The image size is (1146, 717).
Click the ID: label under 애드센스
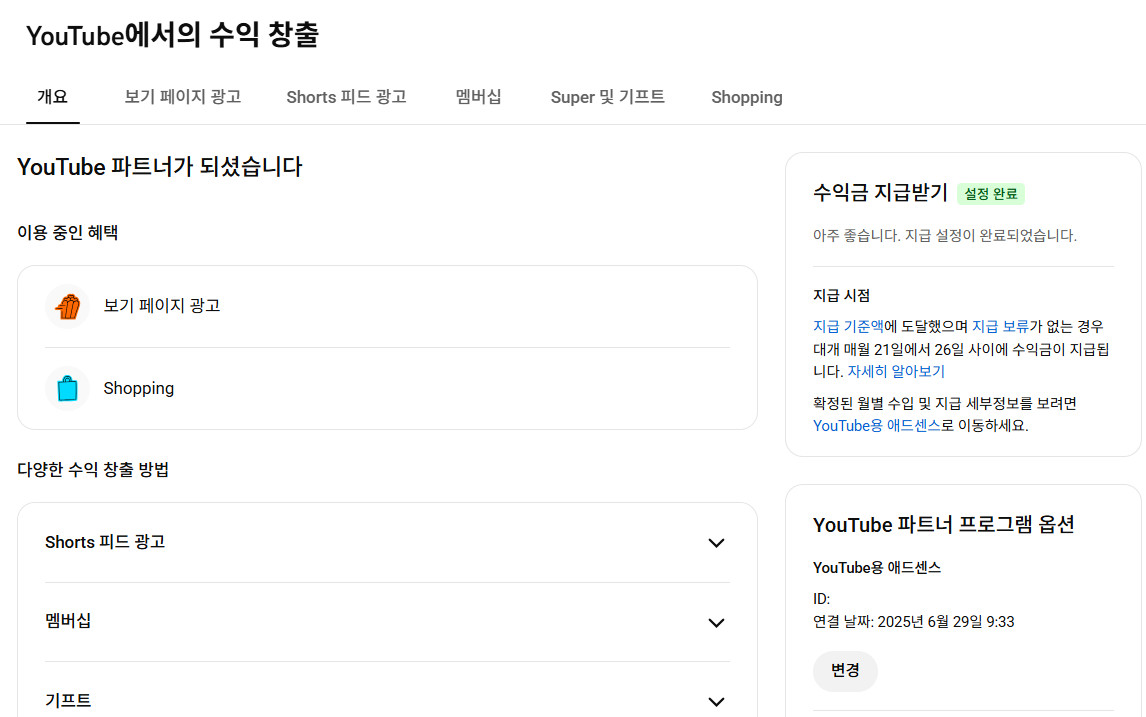[x=821, y=599]
